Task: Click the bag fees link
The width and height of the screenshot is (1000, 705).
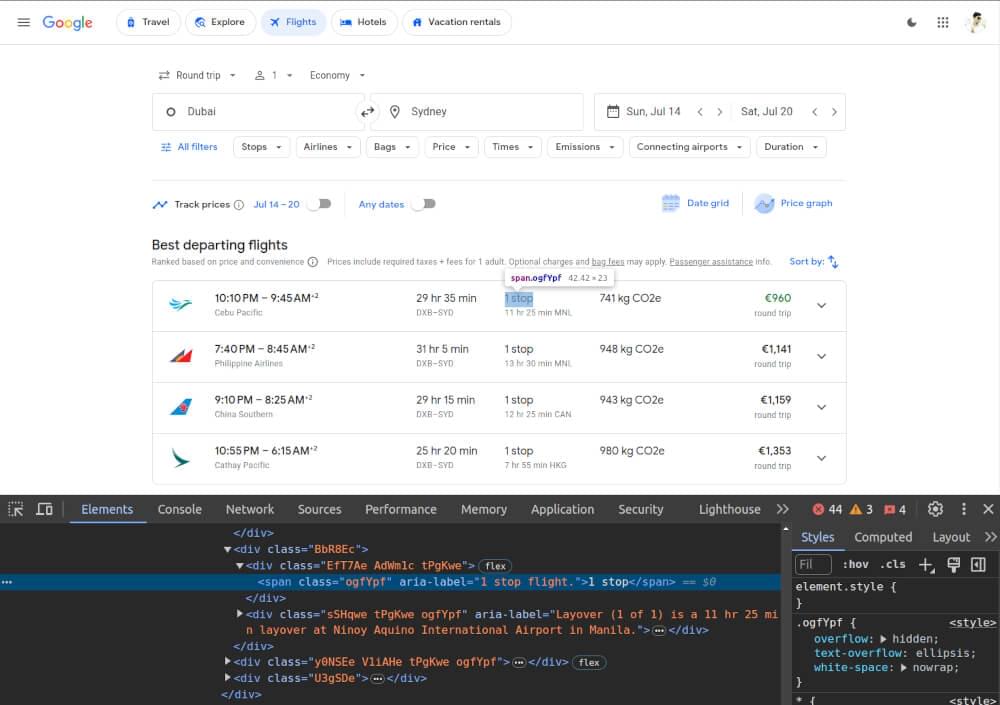Action: [608, 261]
